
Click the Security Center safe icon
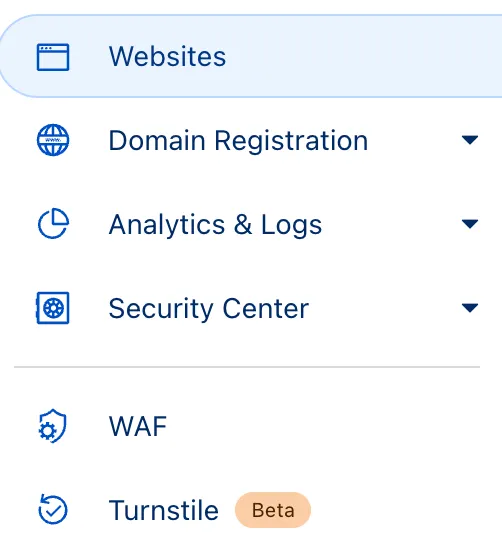click(53, 308)
